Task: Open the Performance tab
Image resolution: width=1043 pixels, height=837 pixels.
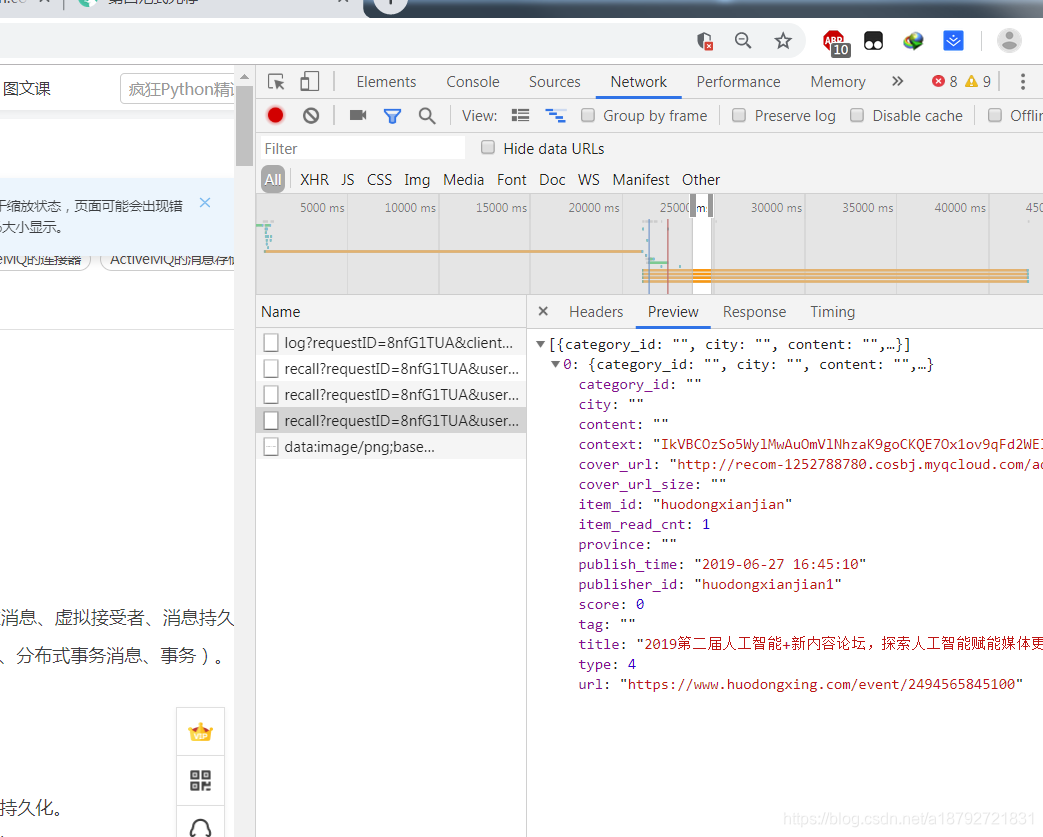Action: point(738,82)
